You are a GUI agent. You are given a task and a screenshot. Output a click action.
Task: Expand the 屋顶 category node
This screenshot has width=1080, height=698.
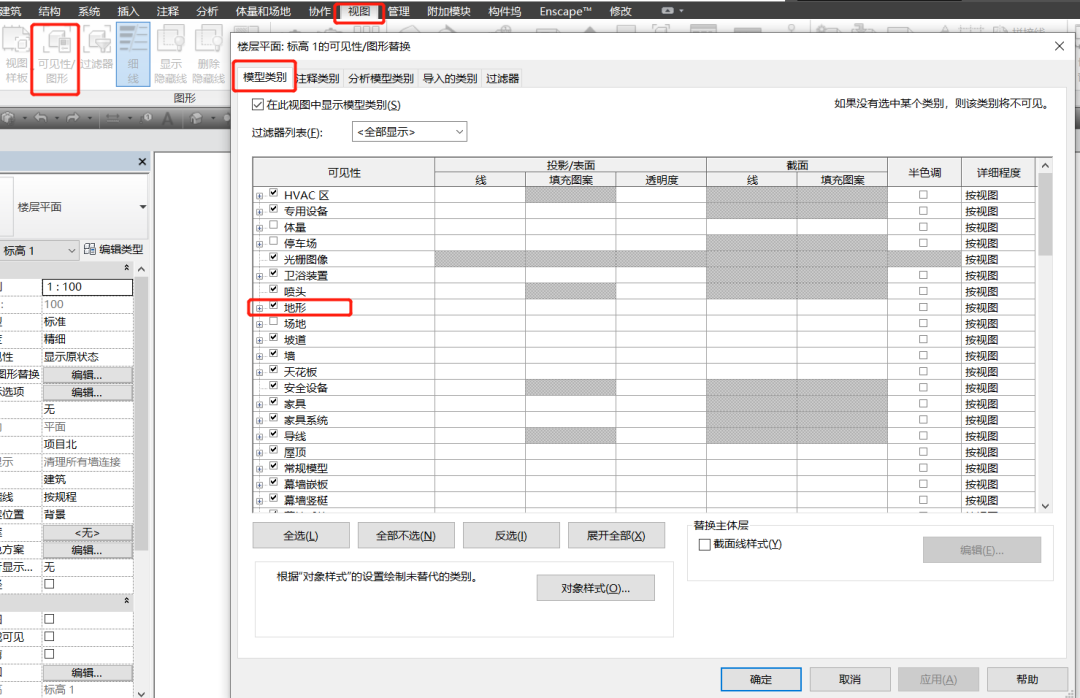coord(260,453)
